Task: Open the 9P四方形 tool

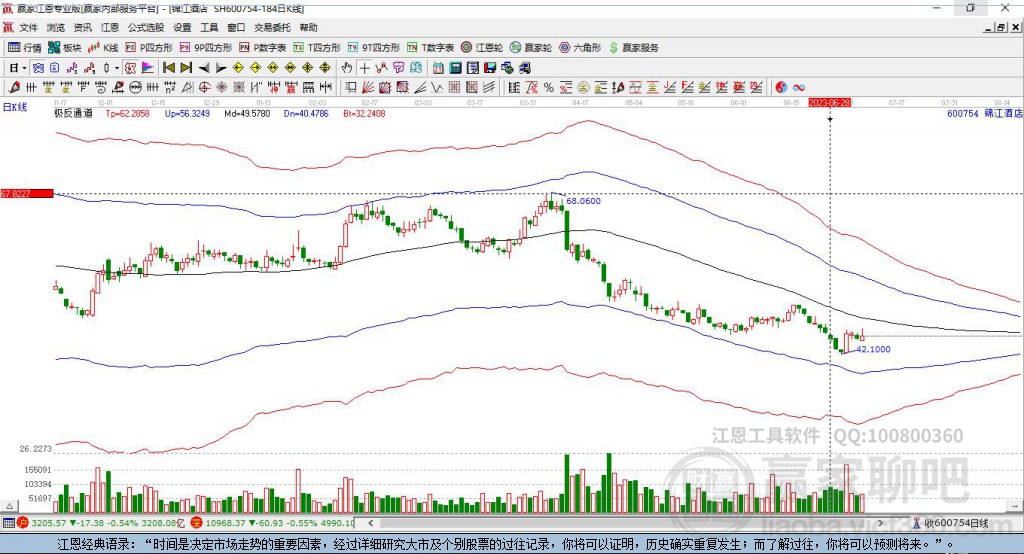Action: [x=206, y=48]
